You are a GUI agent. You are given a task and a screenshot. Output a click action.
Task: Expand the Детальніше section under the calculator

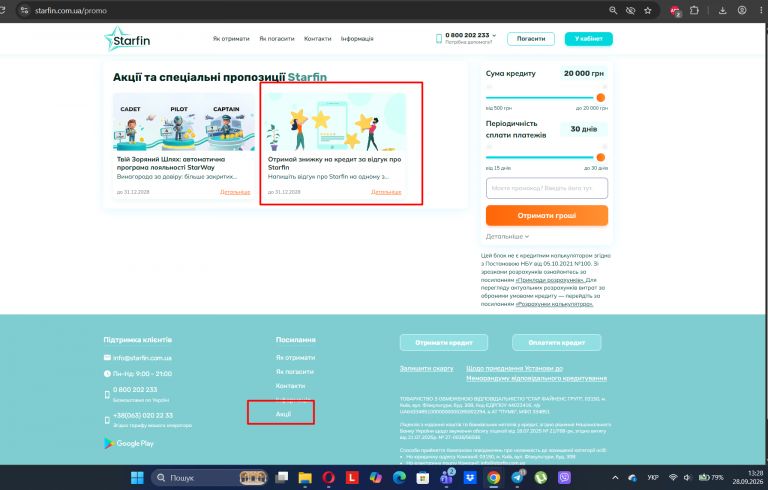click(507, 236)
